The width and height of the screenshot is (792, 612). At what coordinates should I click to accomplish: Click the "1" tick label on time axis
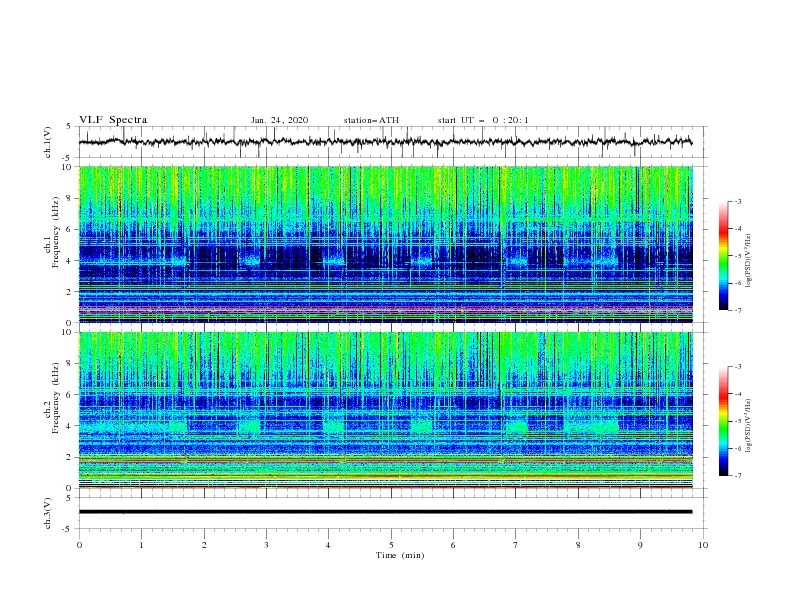click(141, 545)
